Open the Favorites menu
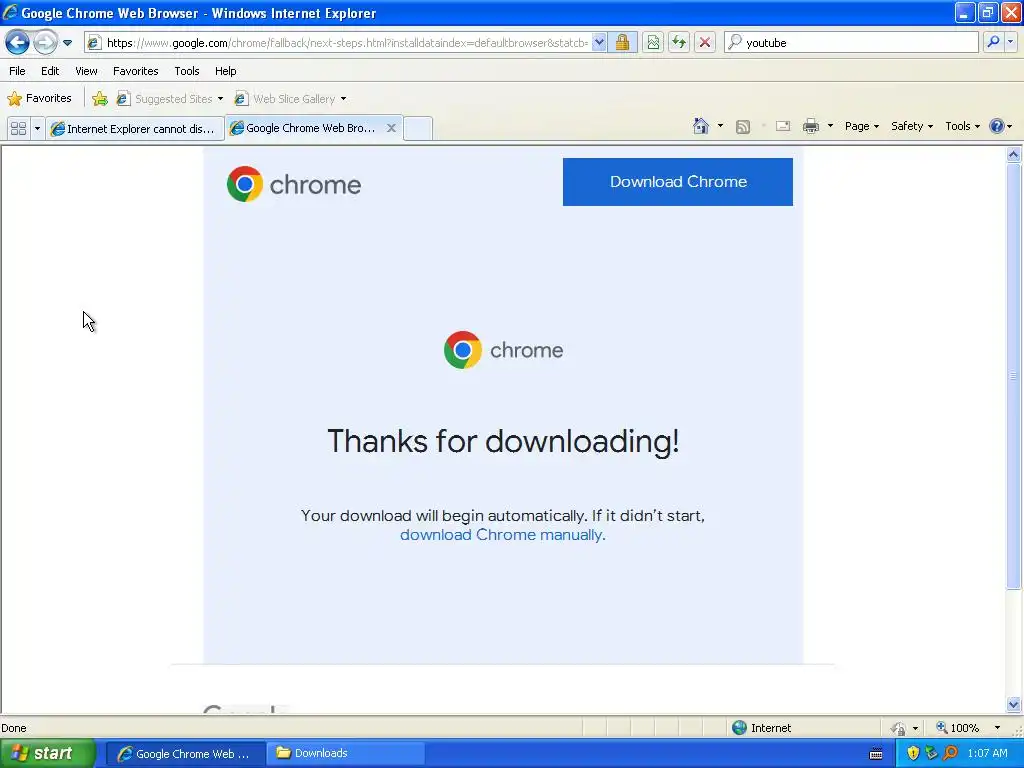The height and width of the screenshot is (768, 1024). 135,71
